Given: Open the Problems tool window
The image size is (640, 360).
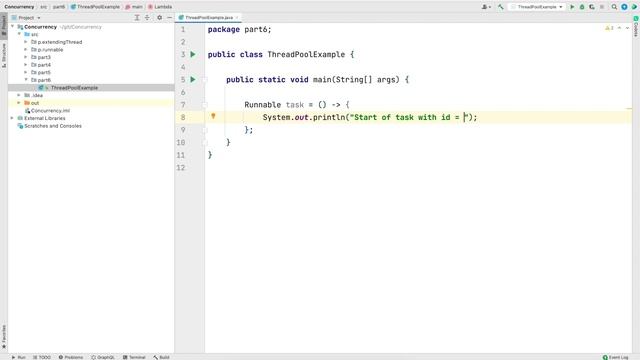Looking at the screenshot, I should pyautogui.click(x=71, y=357).
